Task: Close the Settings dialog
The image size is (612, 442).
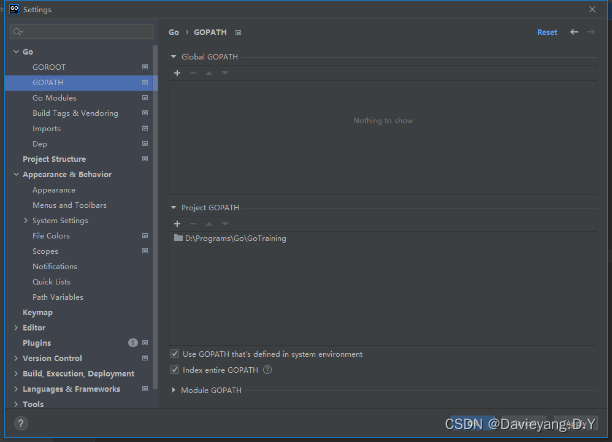Action: (x=592, y=9)
